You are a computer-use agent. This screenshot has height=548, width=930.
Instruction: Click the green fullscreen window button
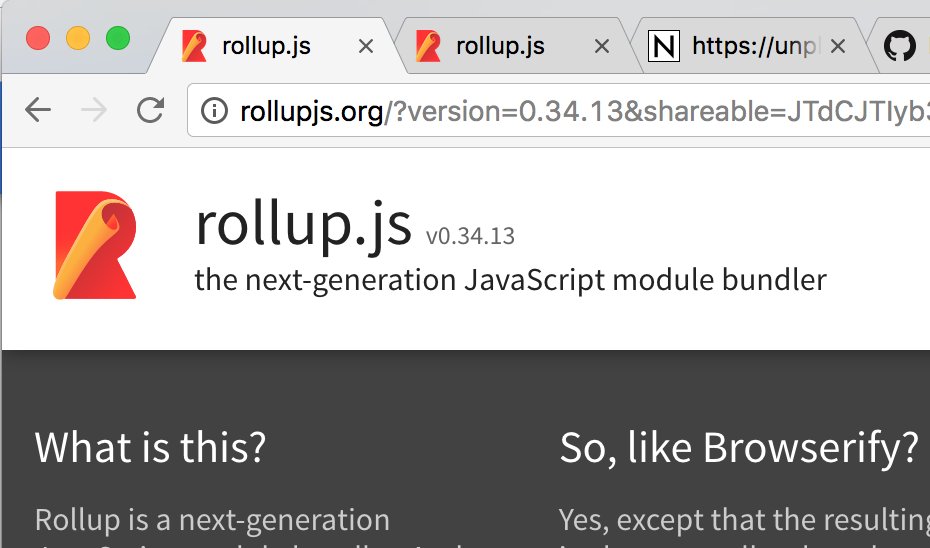(118, 39)
